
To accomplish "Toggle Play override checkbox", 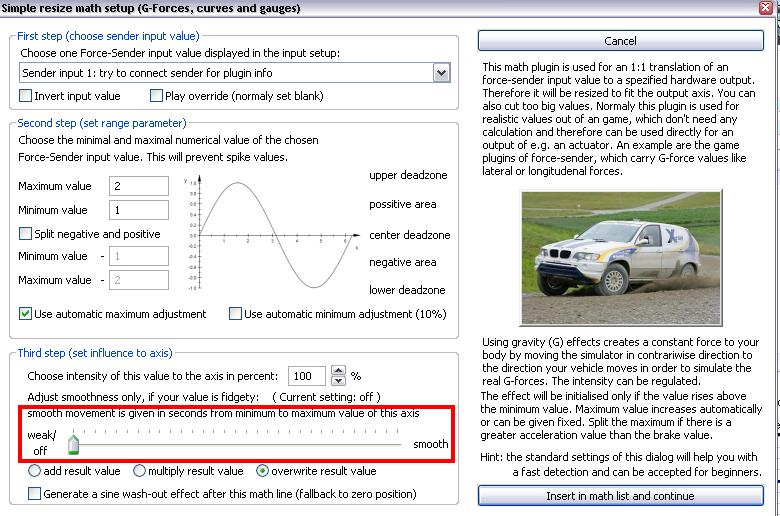I will 156,96.
